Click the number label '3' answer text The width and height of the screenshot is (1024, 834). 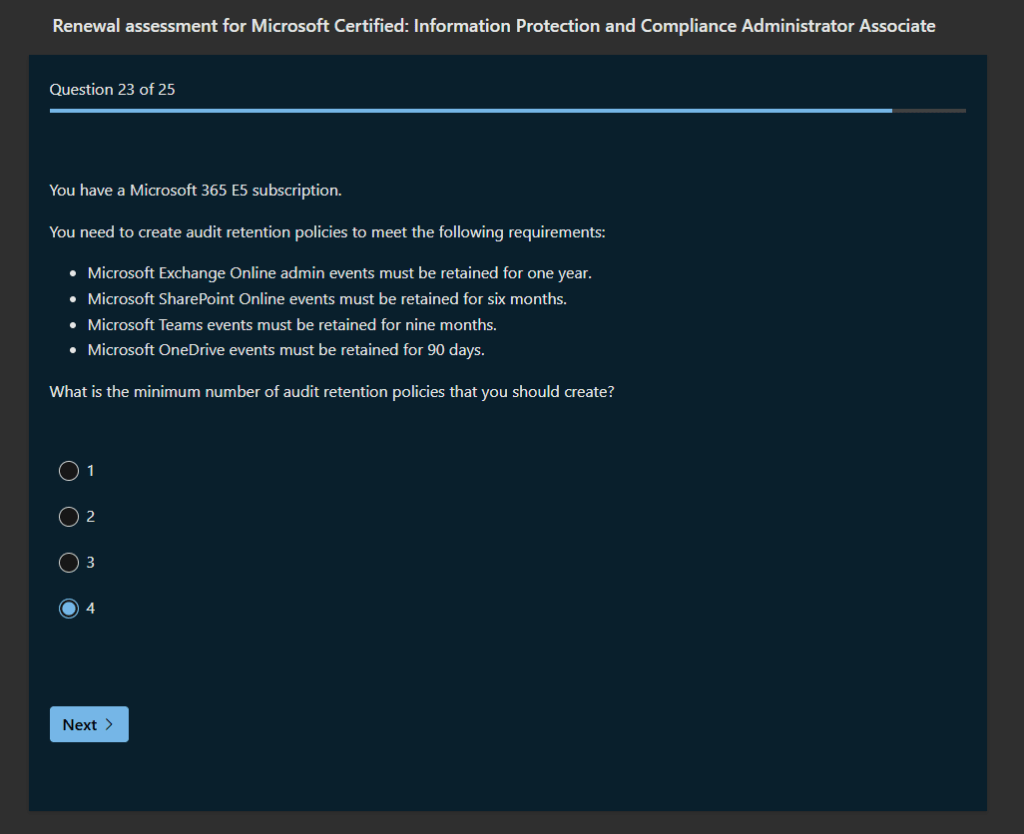point(91,562)
